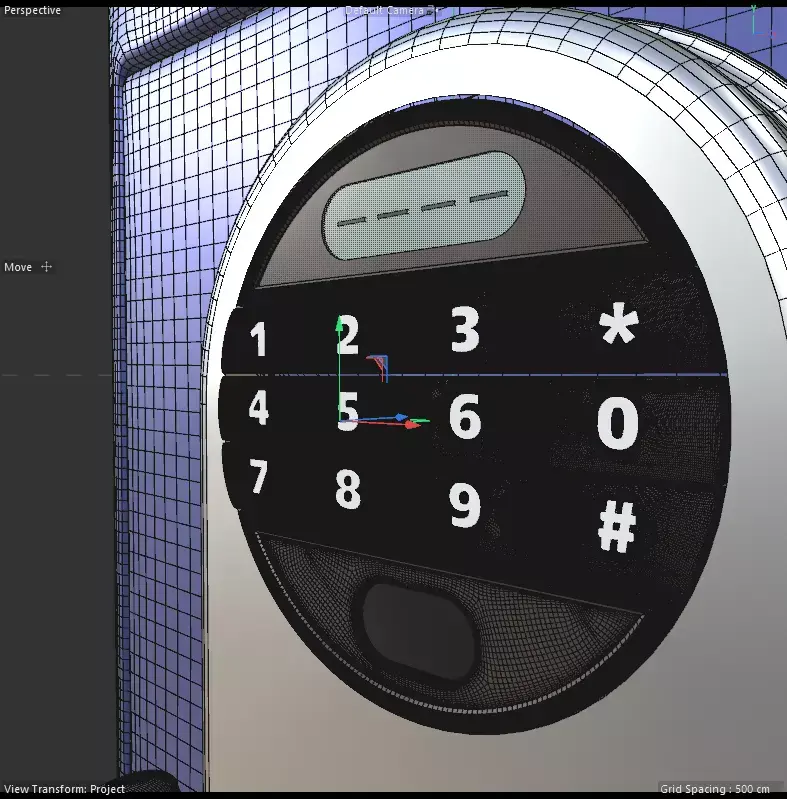The image size is (787, 799).
Task: Select the keypad digit 7 on the model
Action: pos(259,476)
